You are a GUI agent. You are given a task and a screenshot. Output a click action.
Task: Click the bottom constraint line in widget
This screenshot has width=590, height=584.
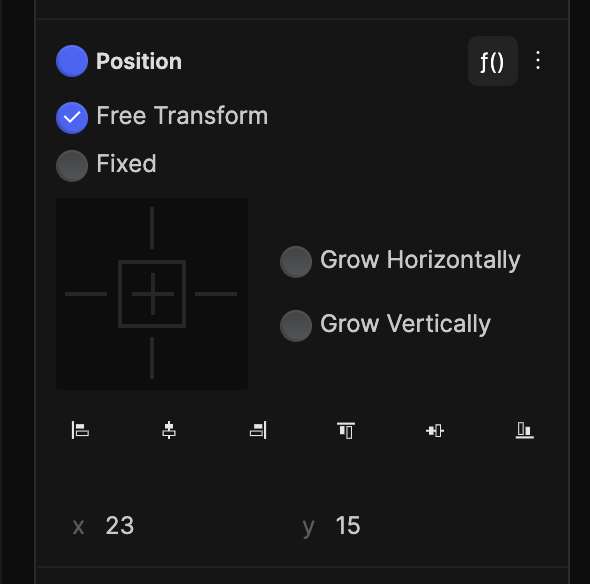(x=152, y=358)
